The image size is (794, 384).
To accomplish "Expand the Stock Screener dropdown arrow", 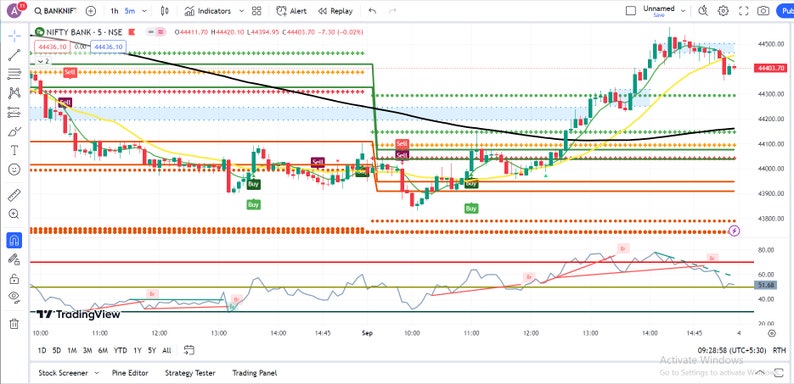I will point(97,373).
